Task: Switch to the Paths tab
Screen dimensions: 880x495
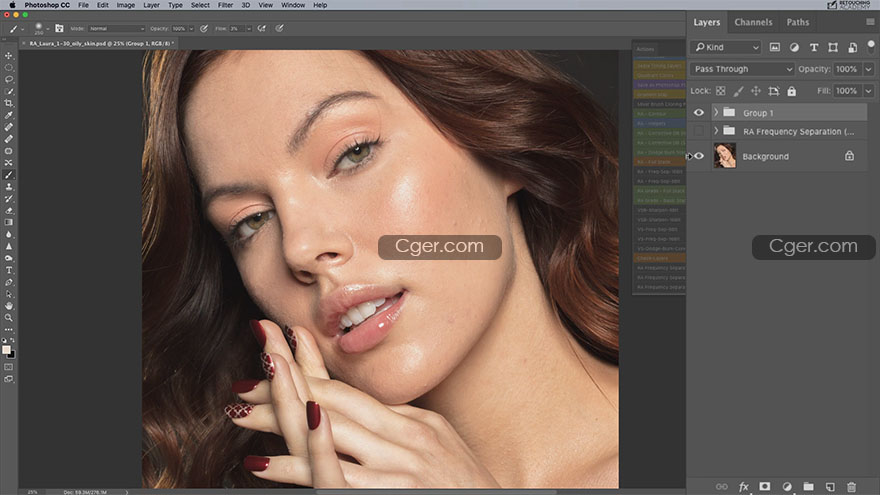Action: (798, 22)
